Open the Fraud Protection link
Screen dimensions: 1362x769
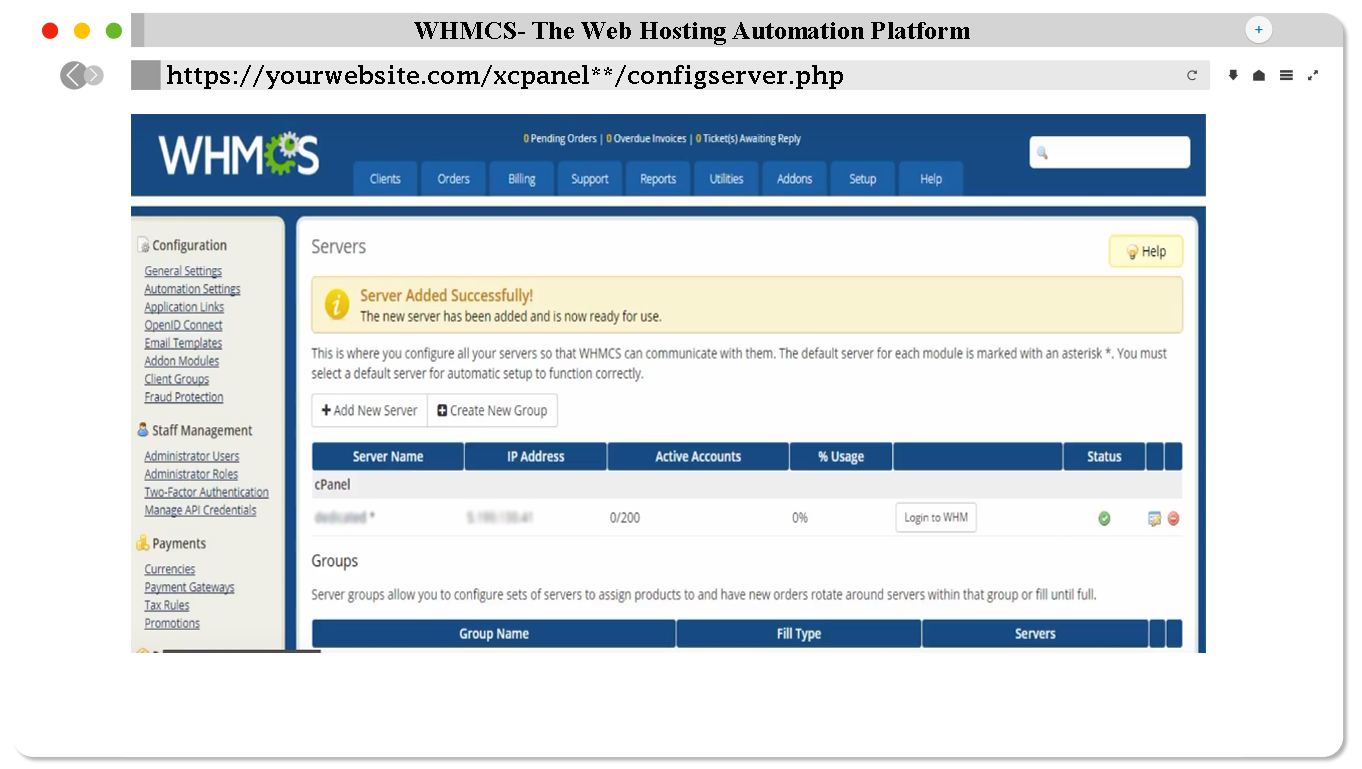(x=184, y=397)
